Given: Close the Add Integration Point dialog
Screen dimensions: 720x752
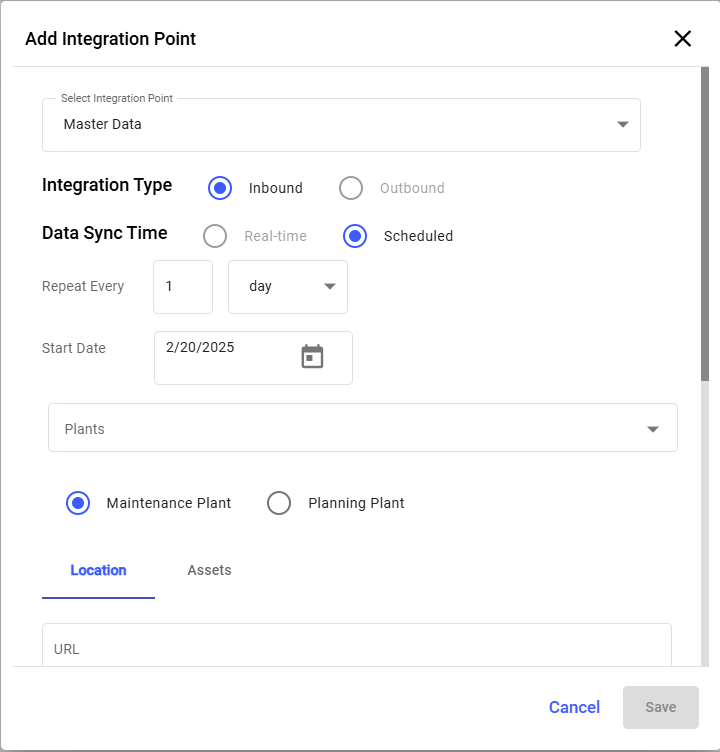Looking at the screenshot, I should pos(682,39).
